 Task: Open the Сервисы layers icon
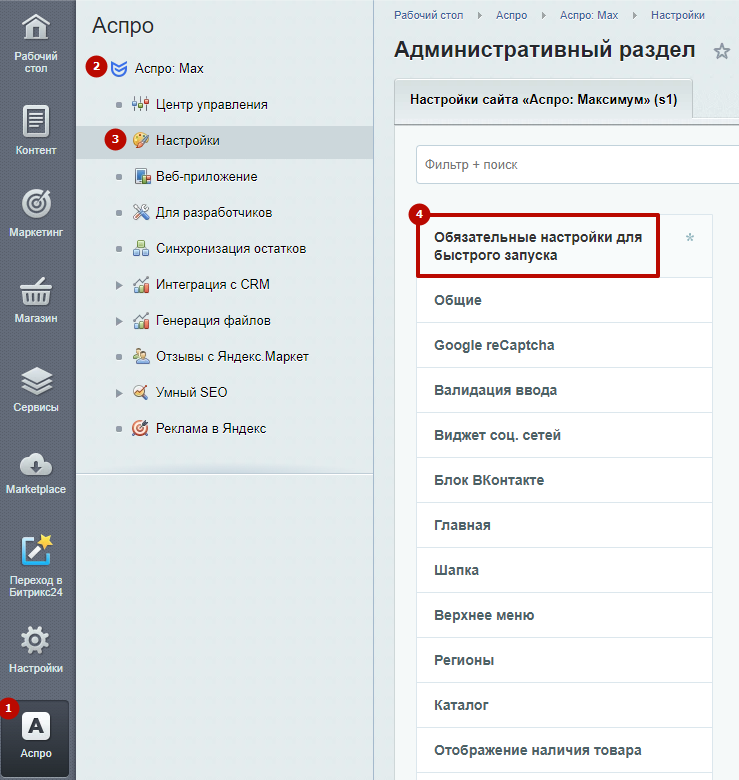point(36,381)
